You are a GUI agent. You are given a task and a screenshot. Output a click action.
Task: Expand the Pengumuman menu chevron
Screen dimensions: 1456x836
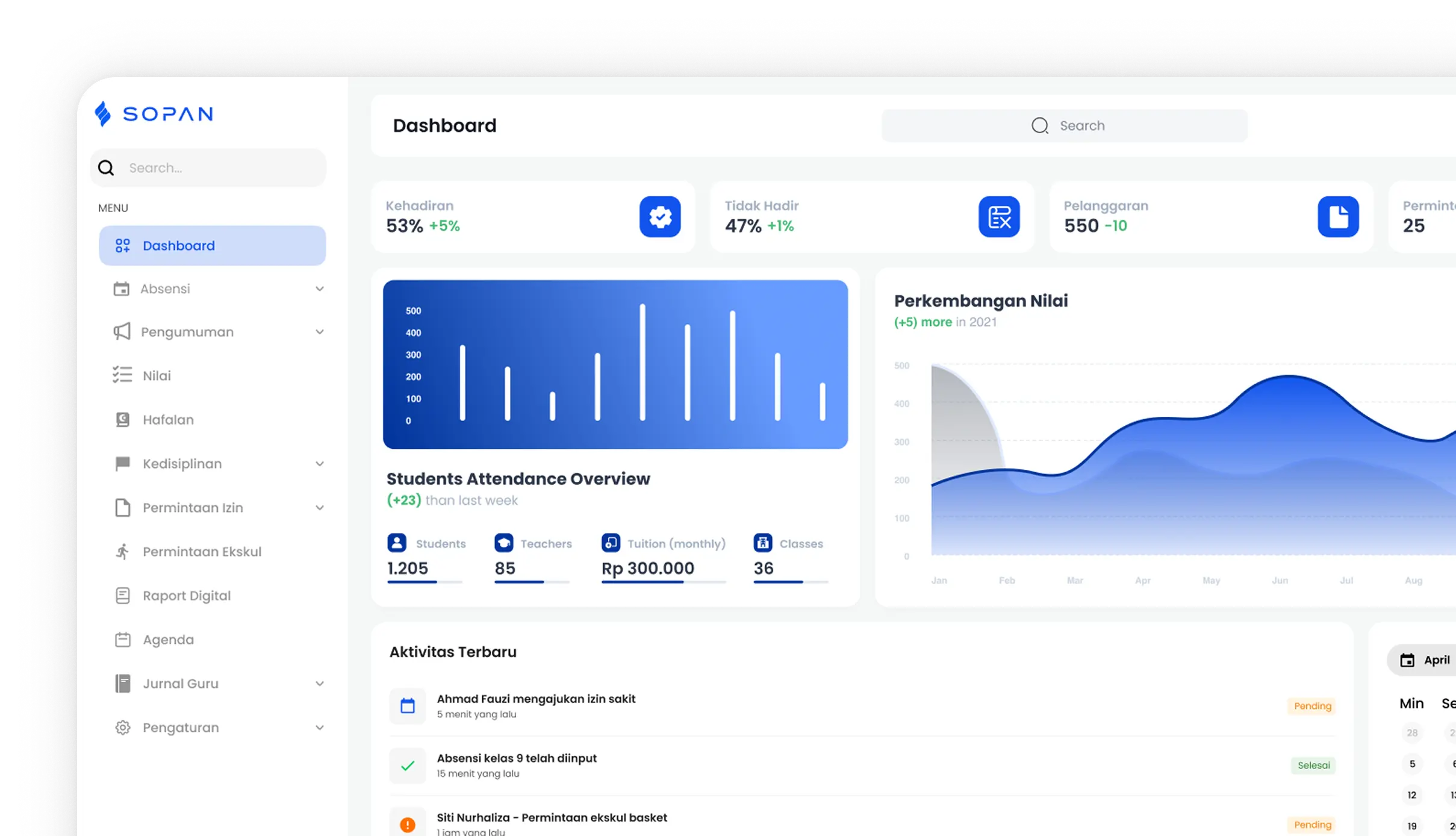[x=320, y=332]
